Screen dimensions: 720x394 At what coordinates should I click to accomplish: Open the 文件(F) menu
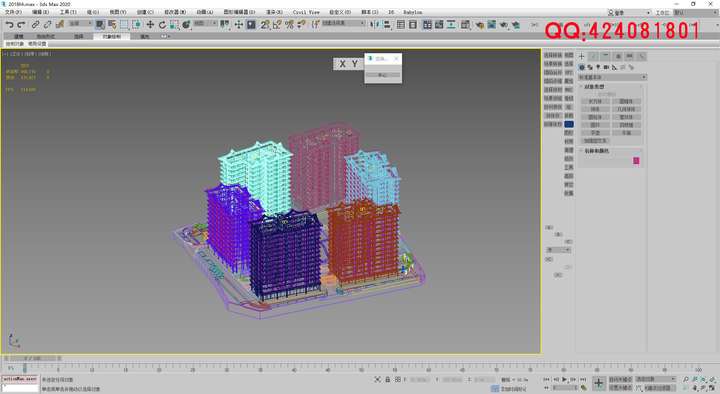[x=13, y=12]
